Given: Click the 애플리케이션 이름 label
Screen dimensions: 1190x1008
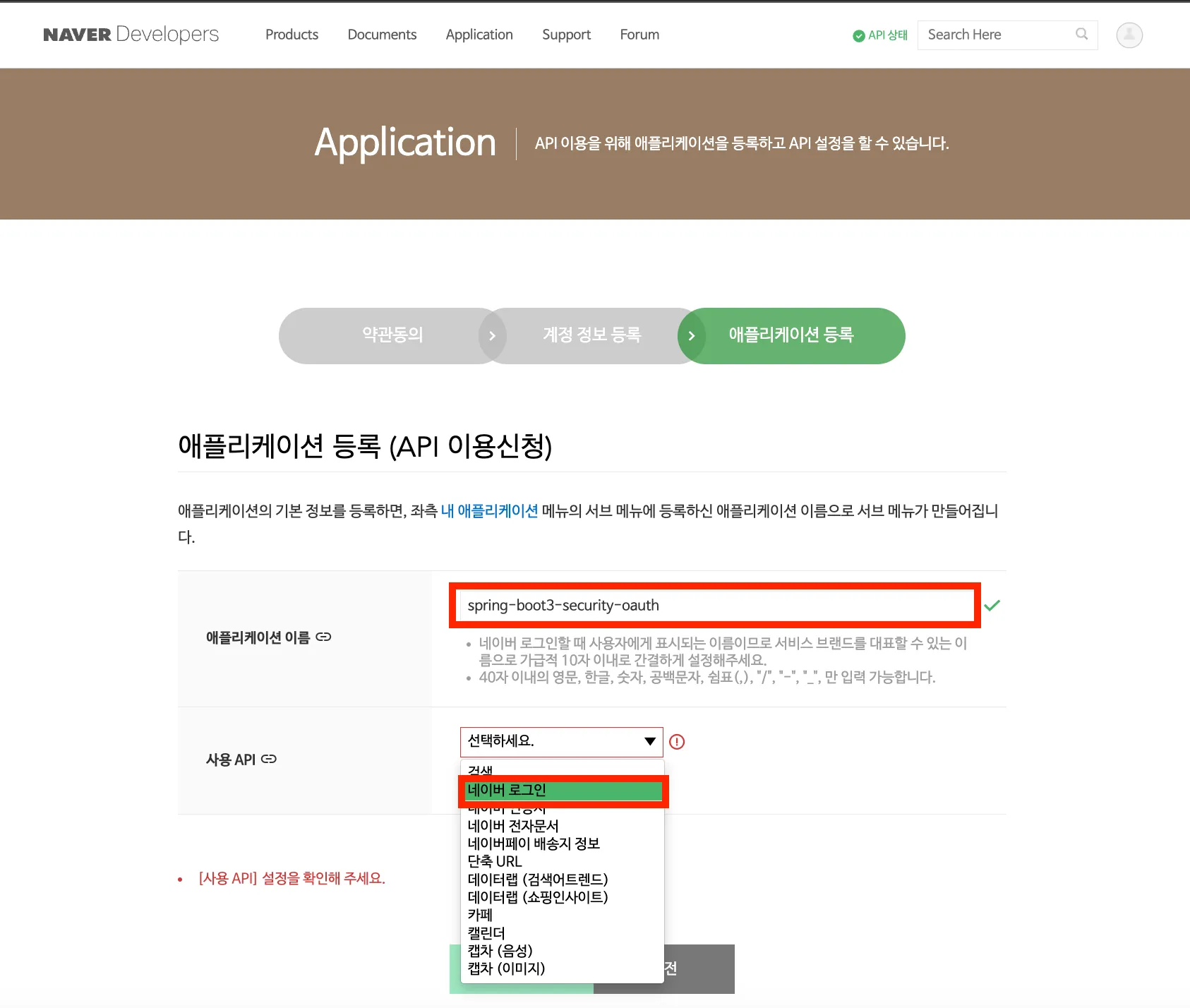Looking at the screenshot, I should pyautogui.click(x=258, y=637).
